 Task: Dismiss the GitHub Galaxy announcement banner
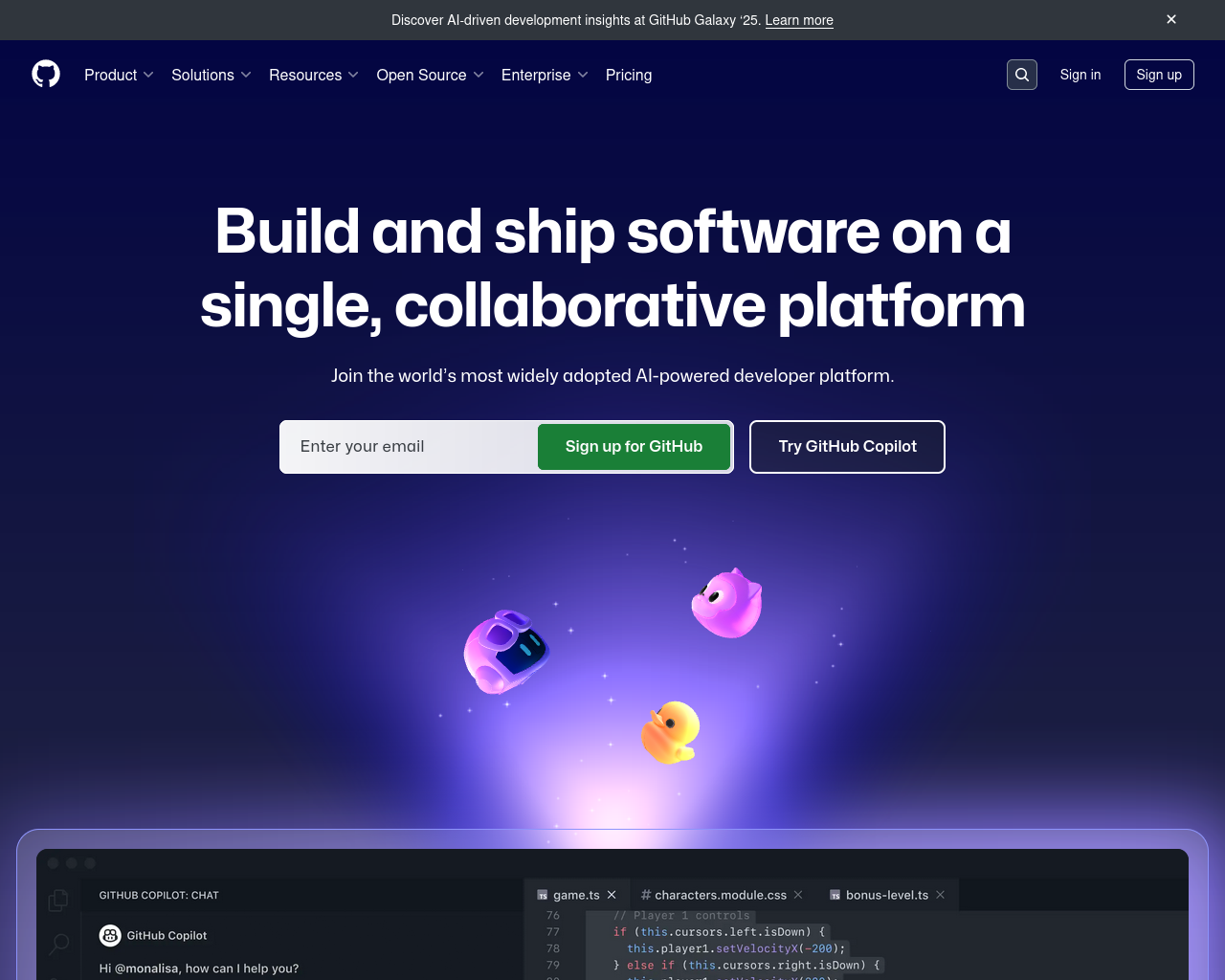click(1171, 19)
